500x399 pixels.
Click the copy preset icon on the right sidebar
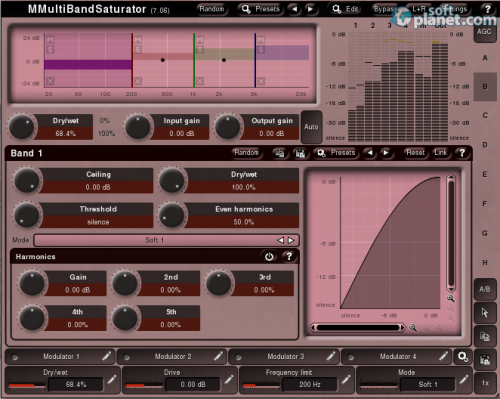click(484, 336)
